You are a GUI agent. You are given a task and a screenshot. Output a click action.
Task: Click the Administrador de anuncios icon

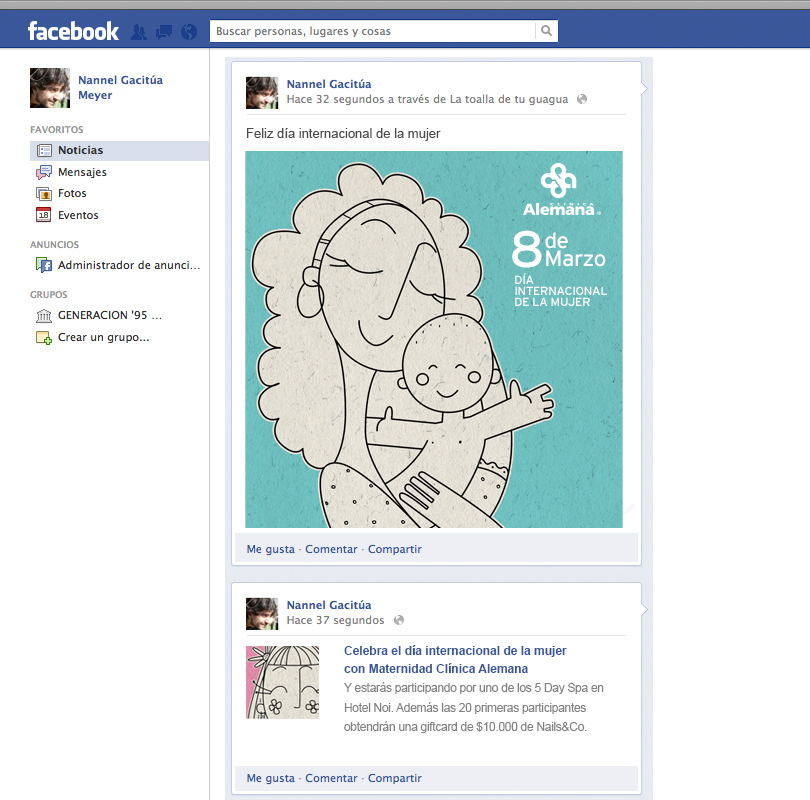pos(44,265)
